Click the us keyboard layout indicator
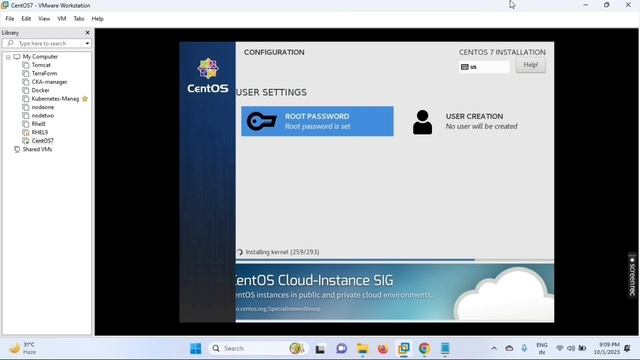Screen dimensions: 640x360 click(x=484, y=67)
